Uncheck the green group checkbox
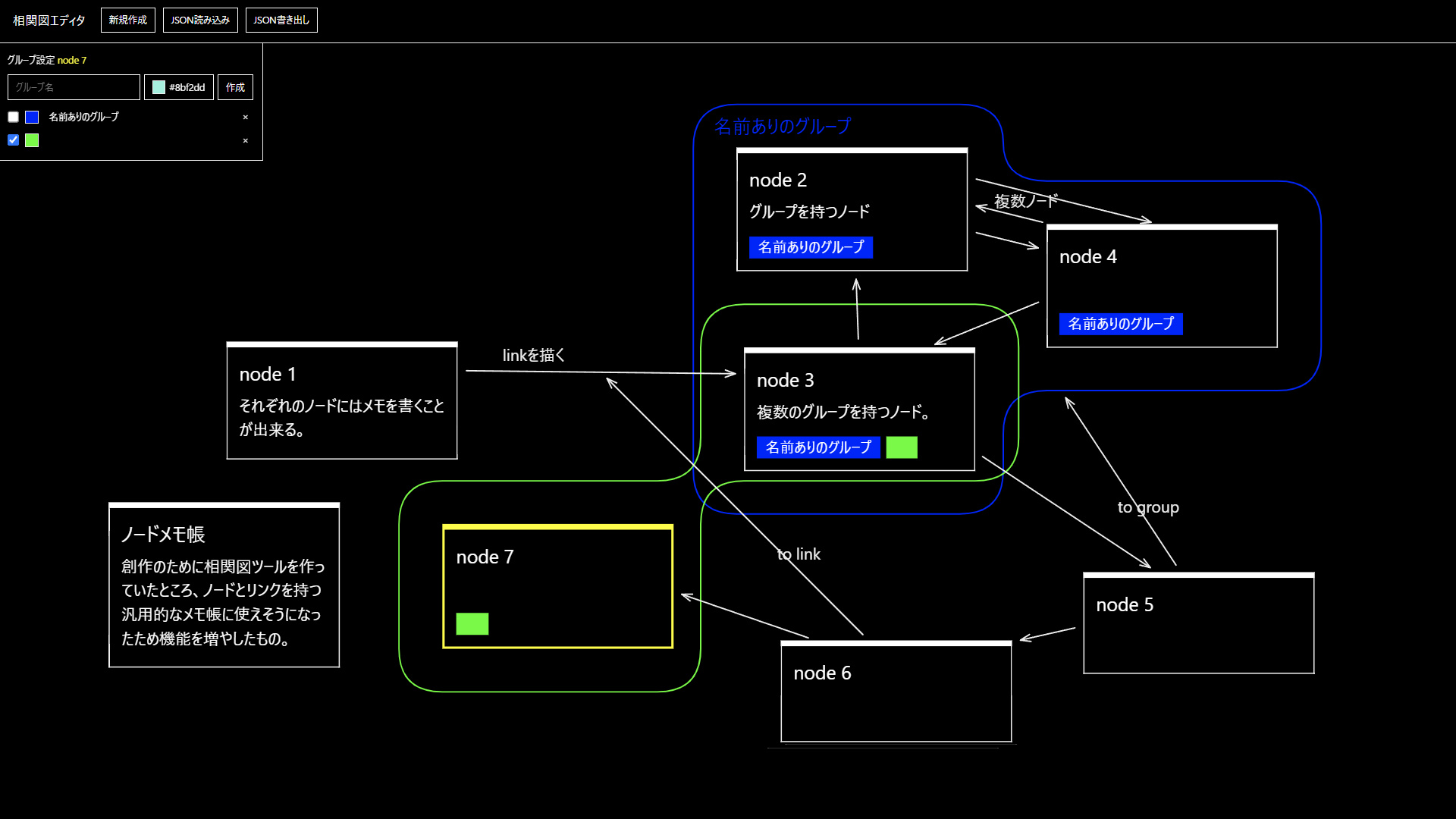The width and height of the screenshot is (1456, 819). pos(14,140)
